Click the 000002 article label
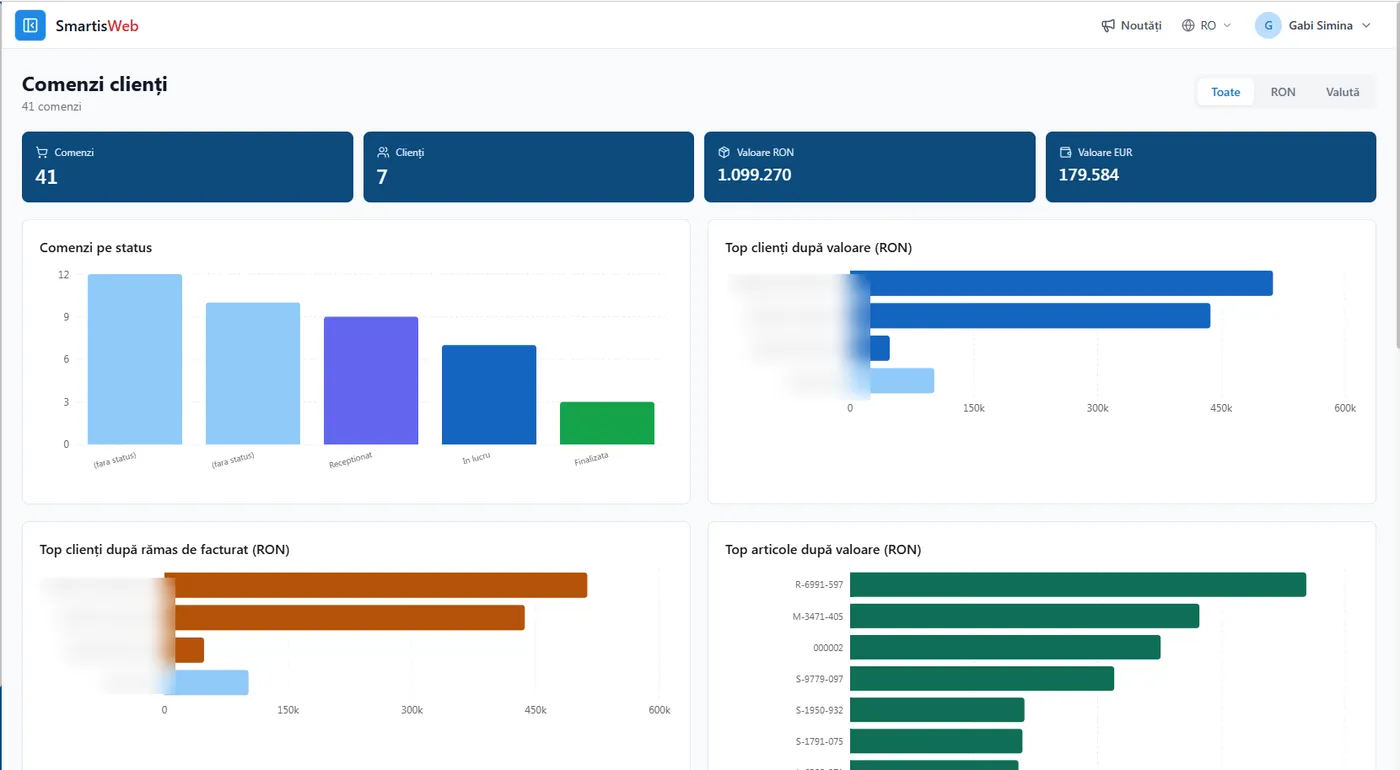The image size is (1400, 770). click(x=828, y=648)
